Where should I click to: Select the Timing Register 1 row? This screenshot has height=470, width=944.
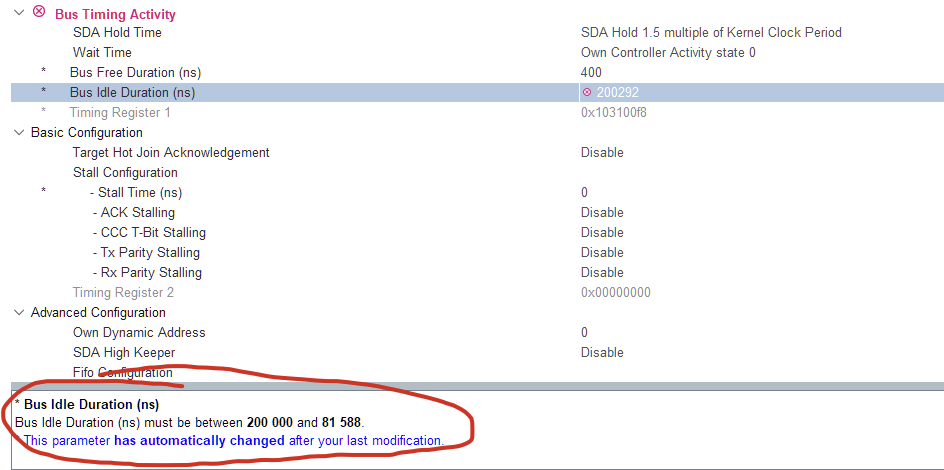120,112
